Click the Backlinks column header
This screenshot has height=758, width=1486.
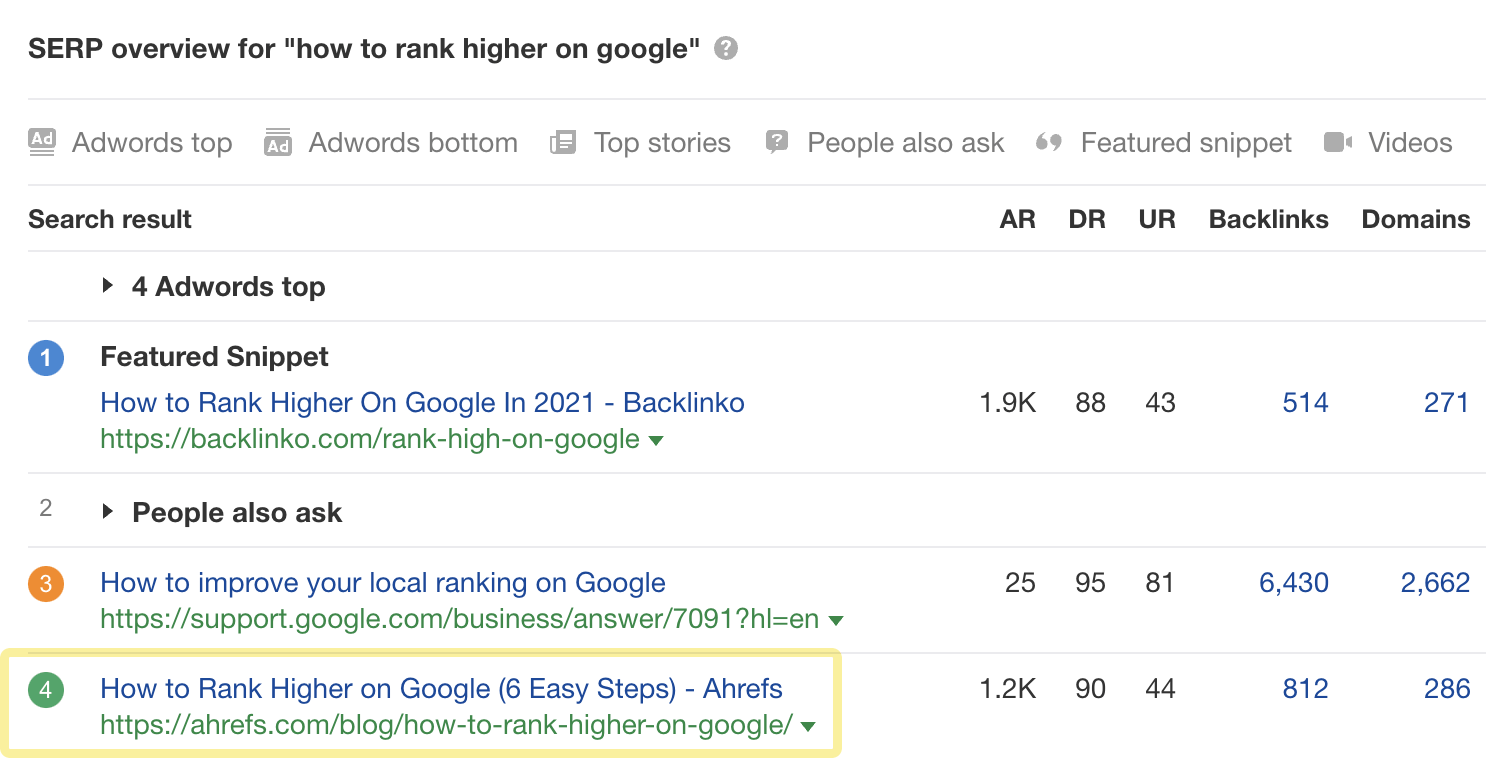point(1268,220)
